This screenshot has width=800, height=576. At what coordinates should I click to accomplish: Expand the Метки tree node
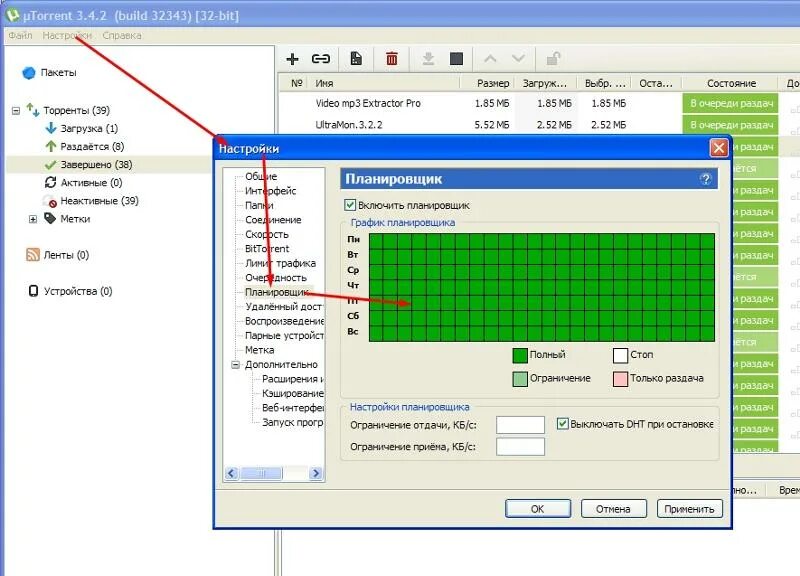point(33,219)
